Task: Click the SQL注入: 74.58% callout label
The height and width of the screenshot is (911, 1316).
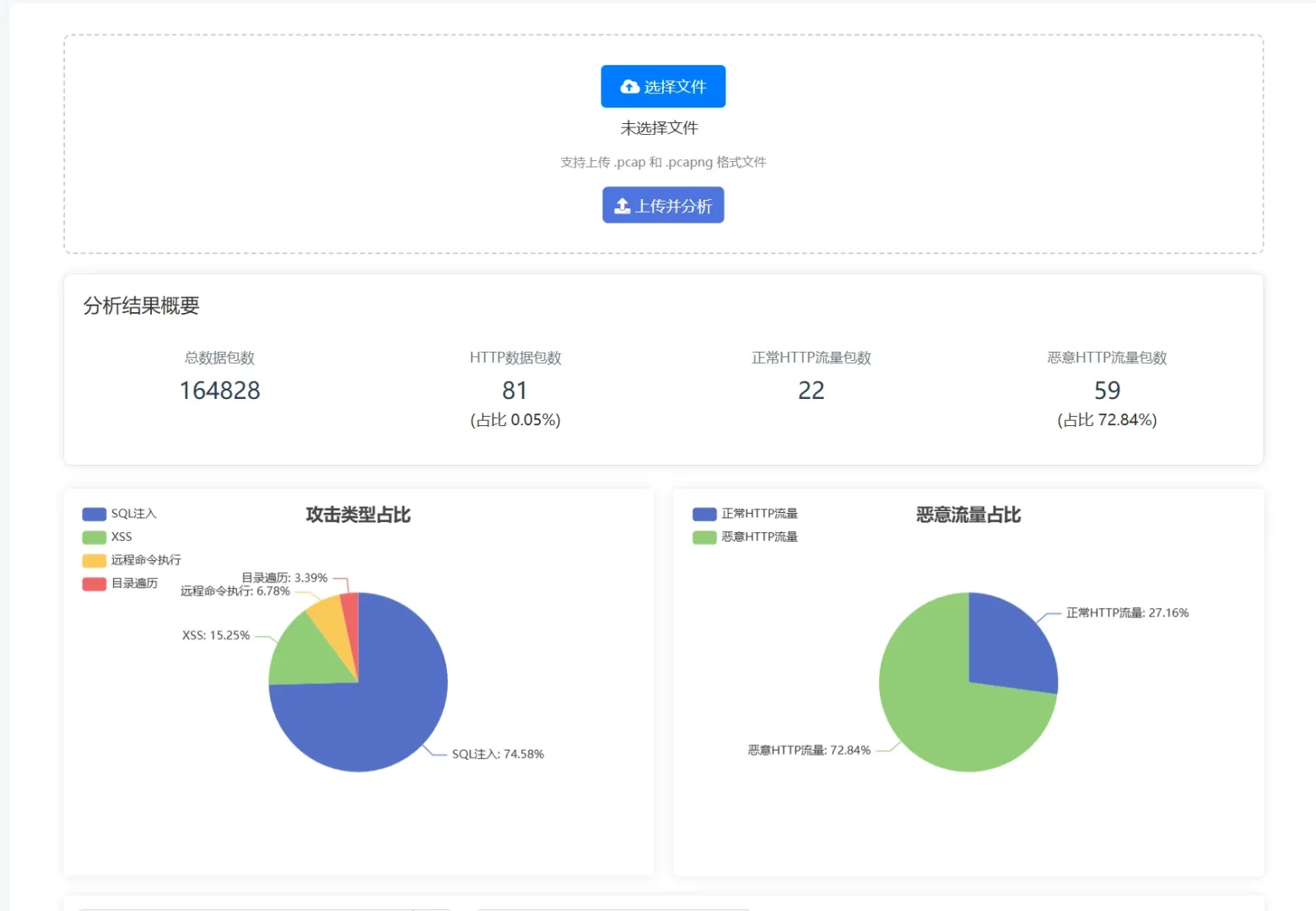Action: pyautogui.click(x=498, y=754)
